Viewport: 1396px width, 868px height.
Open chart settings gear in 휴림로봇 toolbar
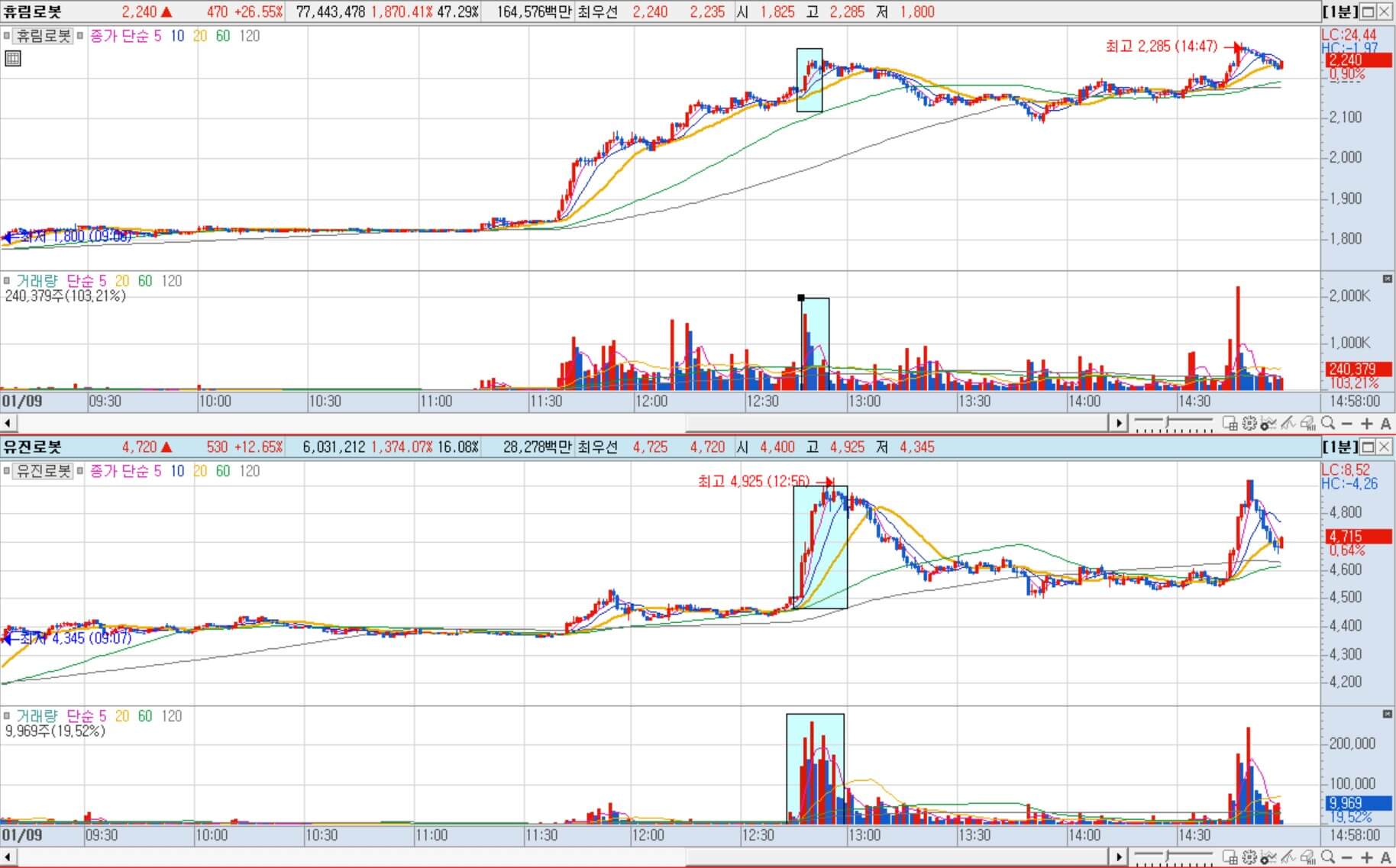click(1249, 423)
